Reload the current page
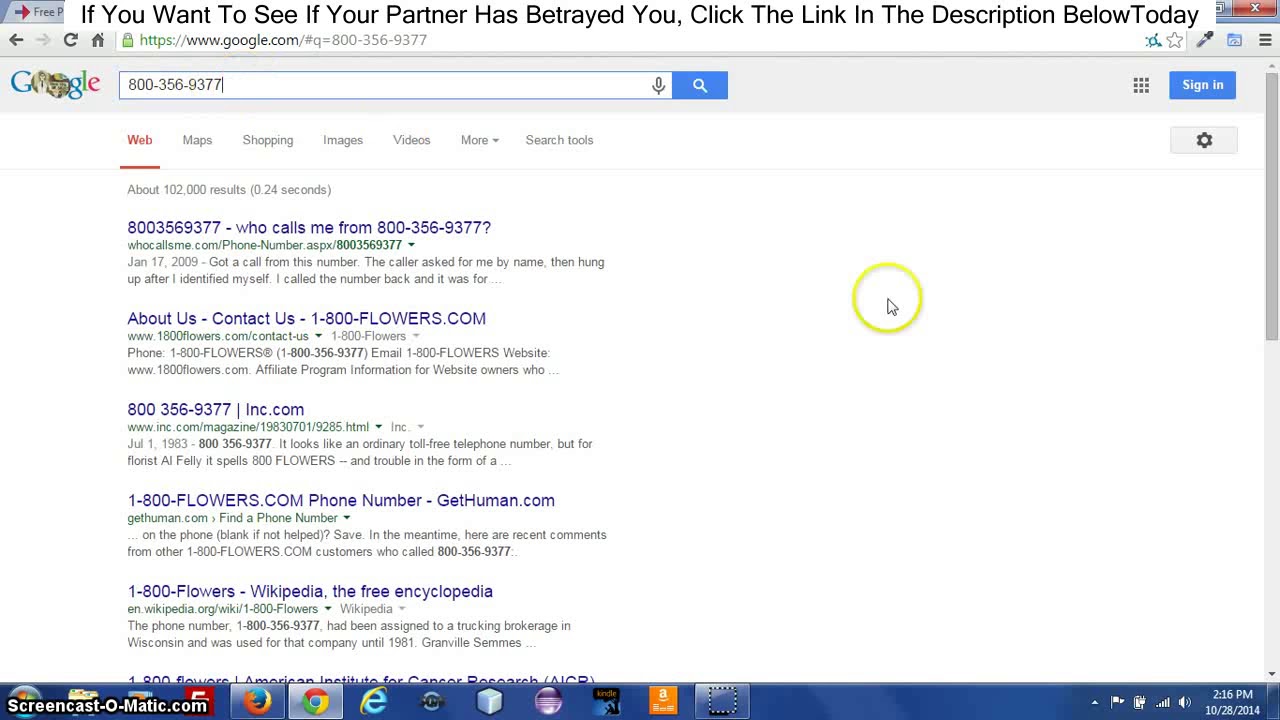 tap(70, 40)
